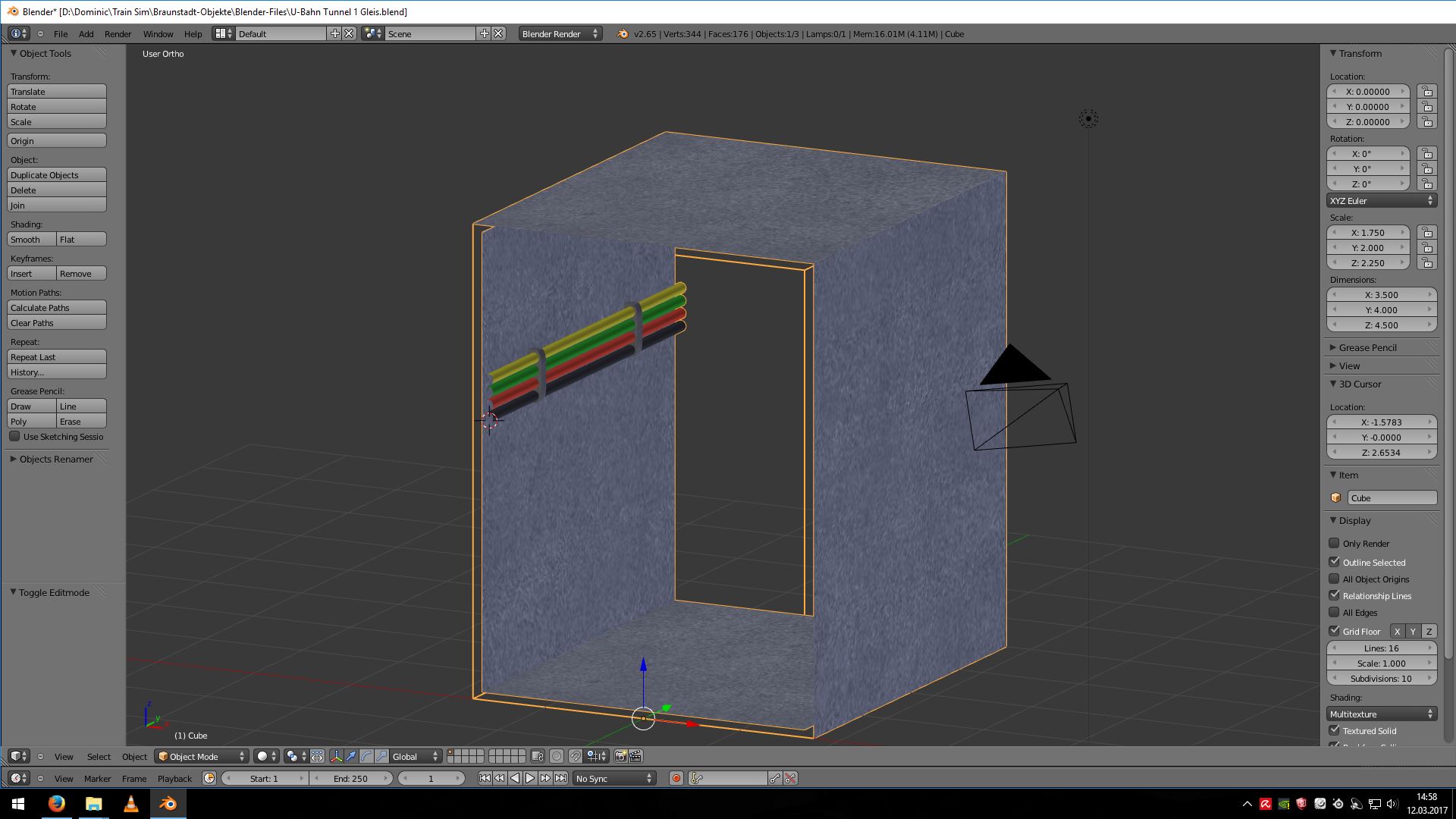Enable Use Sketching Session checkbox
This screenshot has height=819, width=1456.
click(x=14, y=437)
